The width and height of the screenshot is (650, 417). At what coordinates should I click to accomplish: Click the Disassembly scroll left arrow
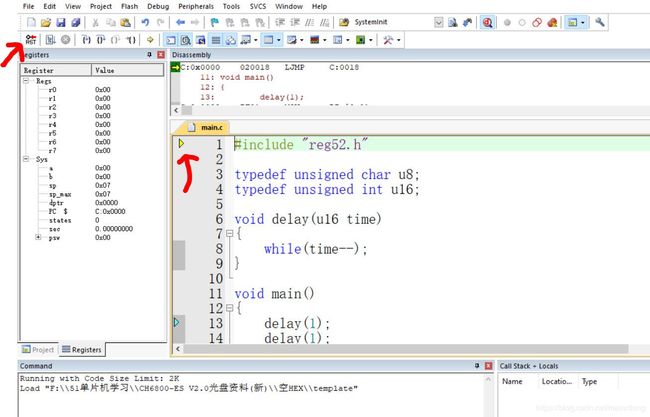point(176,110)
